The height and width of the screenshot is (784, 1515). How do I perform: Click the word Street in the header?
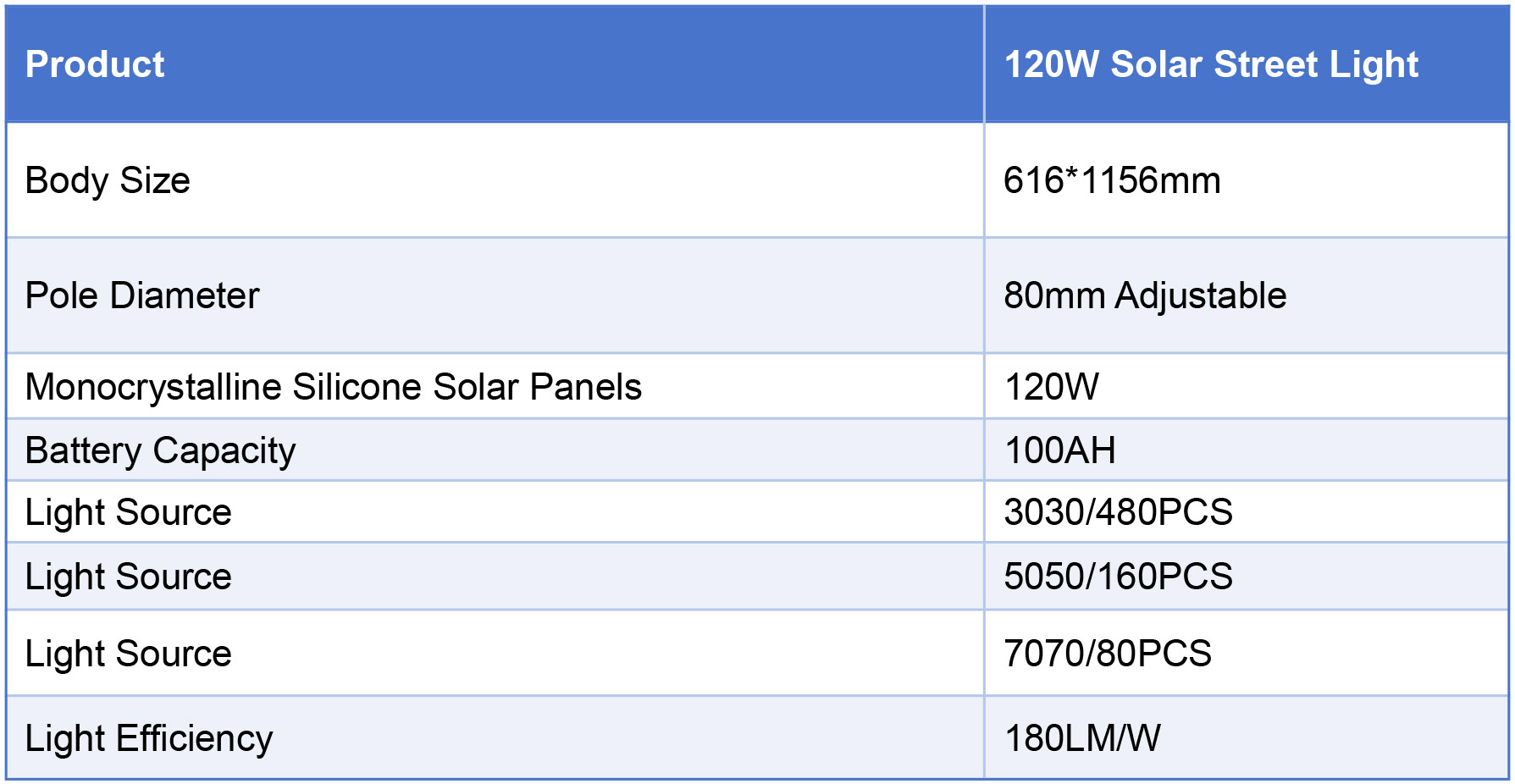tap(1266, 64)
